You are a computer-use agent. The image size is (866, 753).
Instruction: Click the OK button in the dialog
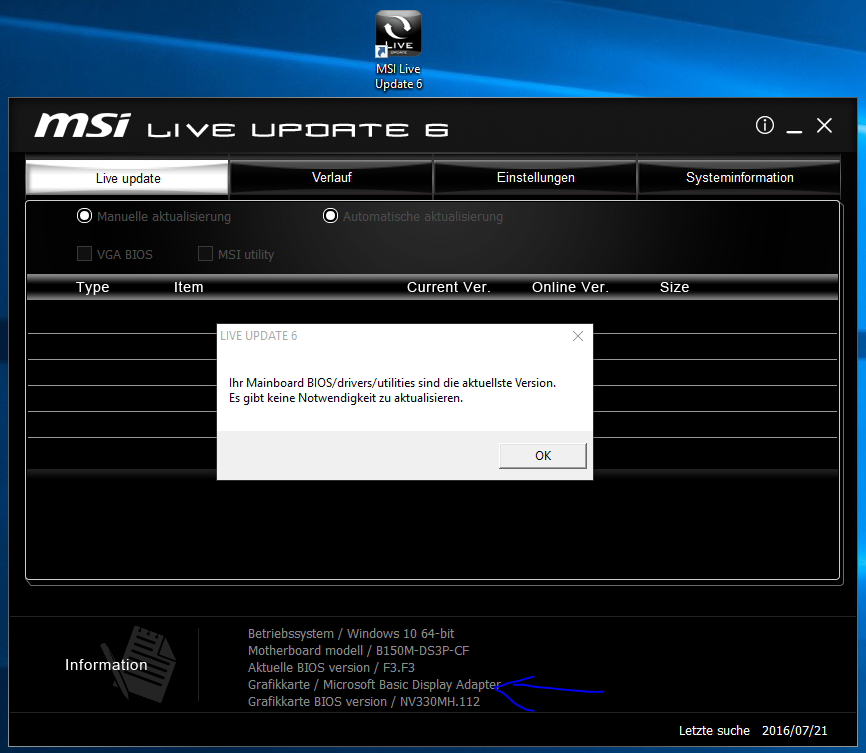[543, 456]
